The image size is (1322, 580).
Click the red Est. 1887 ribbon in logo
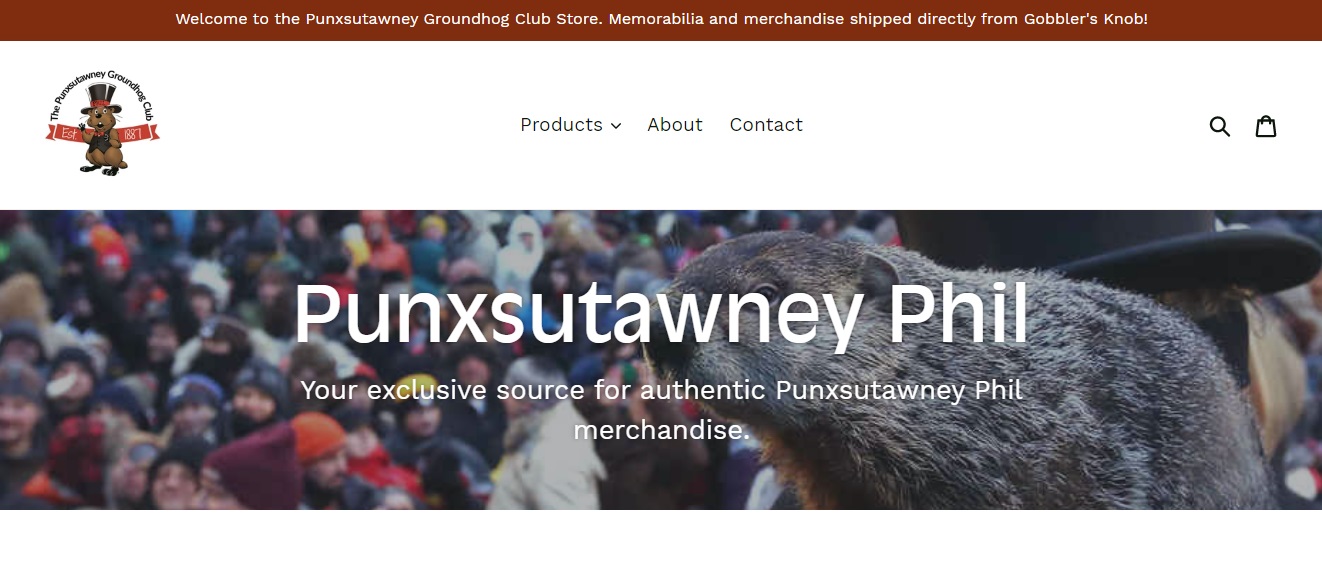[x=102, y=133]
